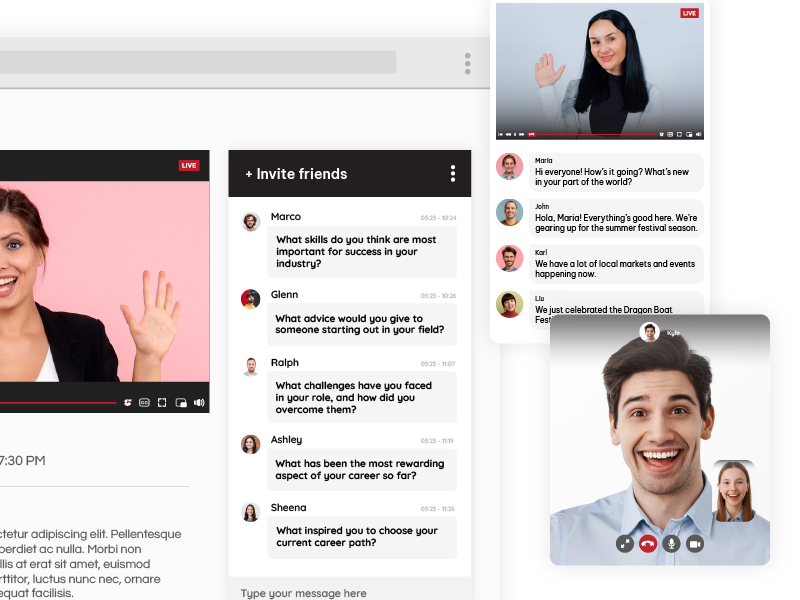The width and height of the screenshot is (800, 600).
Task: Click Maria's avatar in the mobile chat
Action: tap(510, 167)
